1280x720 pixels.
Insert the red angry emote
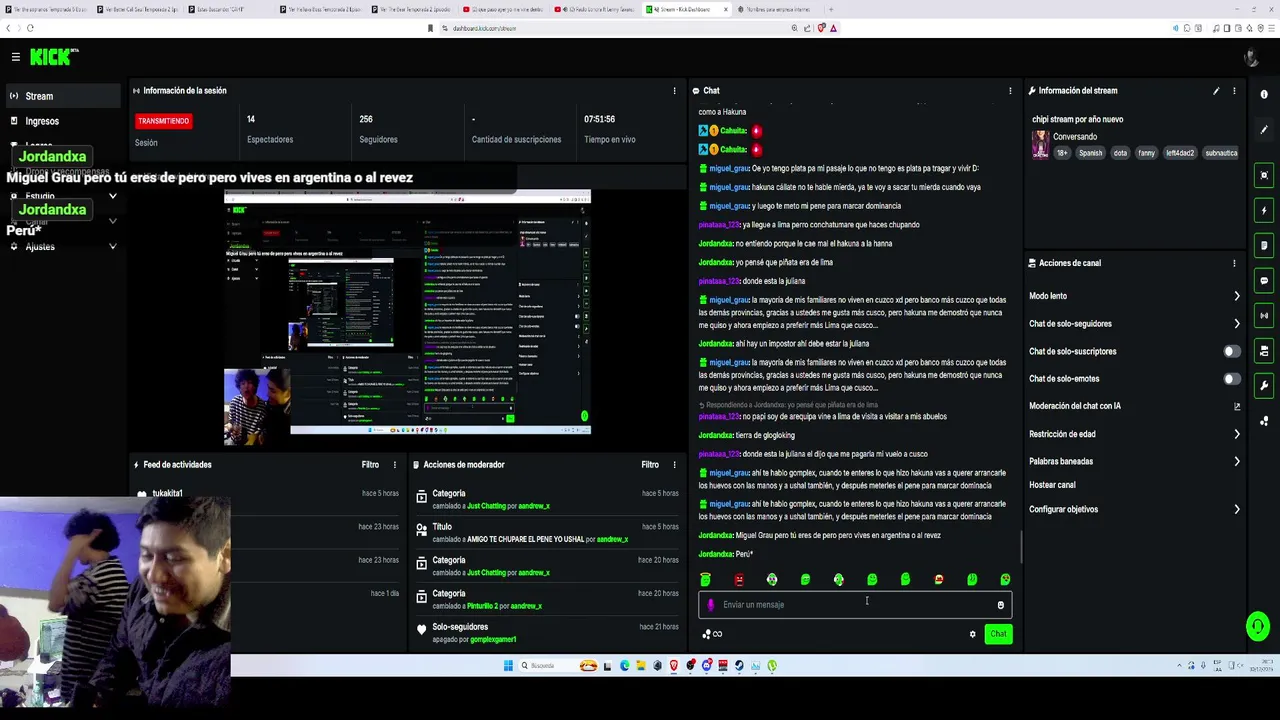(739, 579)
